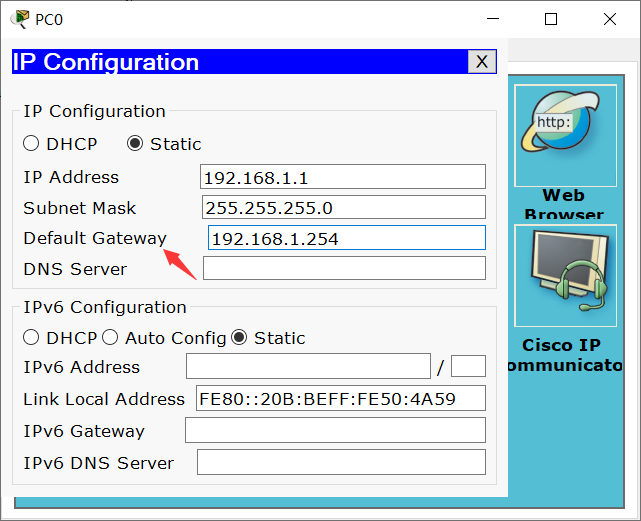Open the Web Browser desktop app icon

click(x=565, y=135)
